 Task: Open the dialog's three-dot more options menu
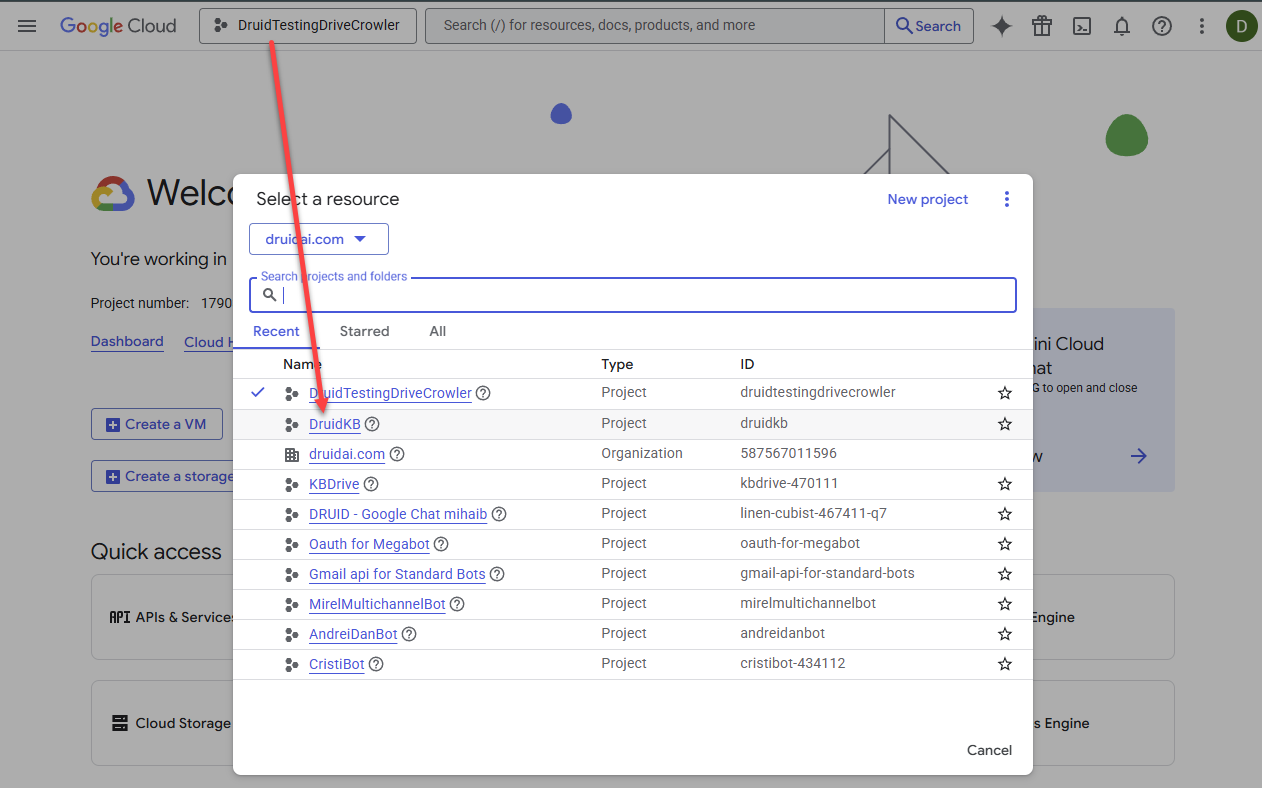(x=1007, y=199)
